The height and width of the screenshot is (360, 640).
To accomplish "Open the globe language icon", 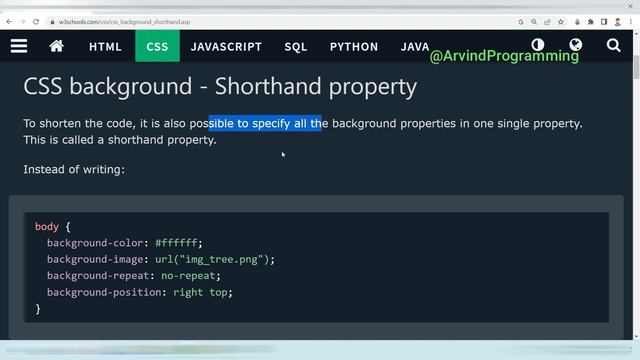I will [576, 44].
